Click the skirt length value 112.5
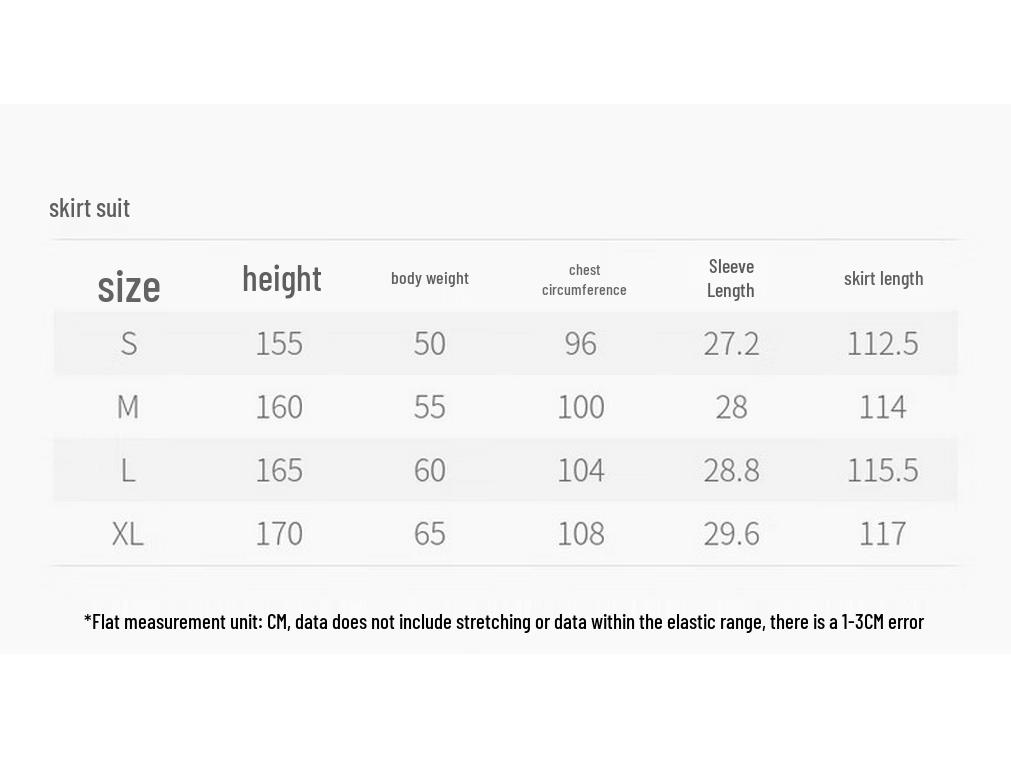The height and width of the screenshot is (759, 1011). pyautogui.click(x=883, y=343)
